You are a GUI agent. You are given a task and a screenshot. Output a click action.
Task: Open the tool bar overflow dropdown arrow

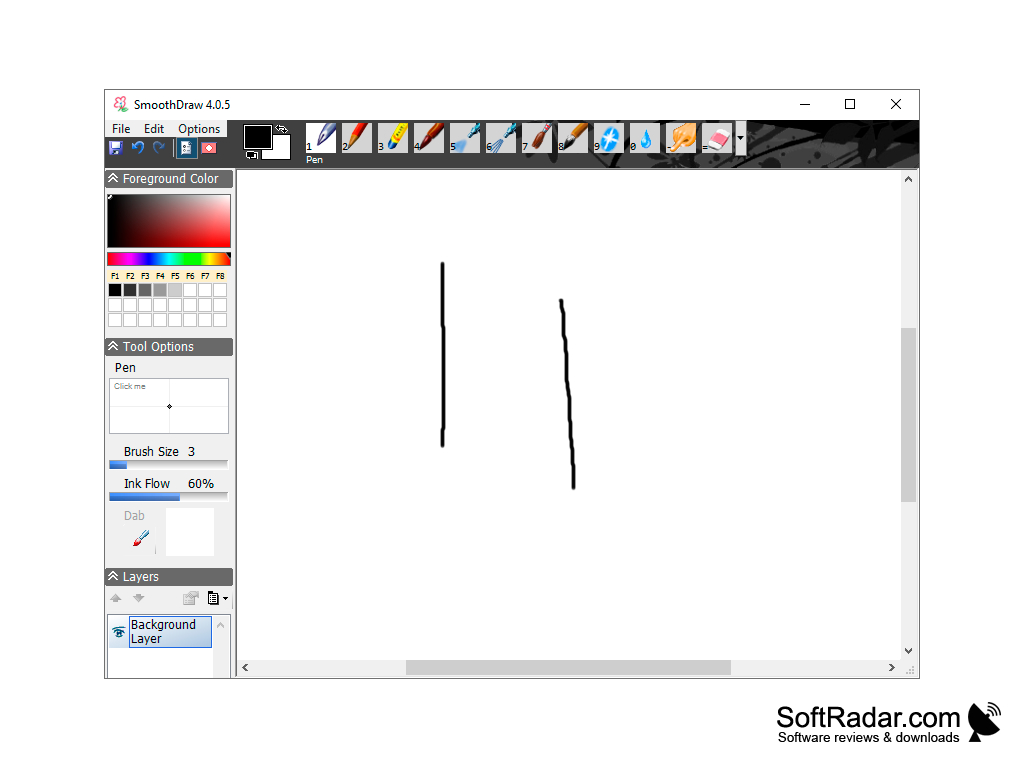[x=741, y=138]
